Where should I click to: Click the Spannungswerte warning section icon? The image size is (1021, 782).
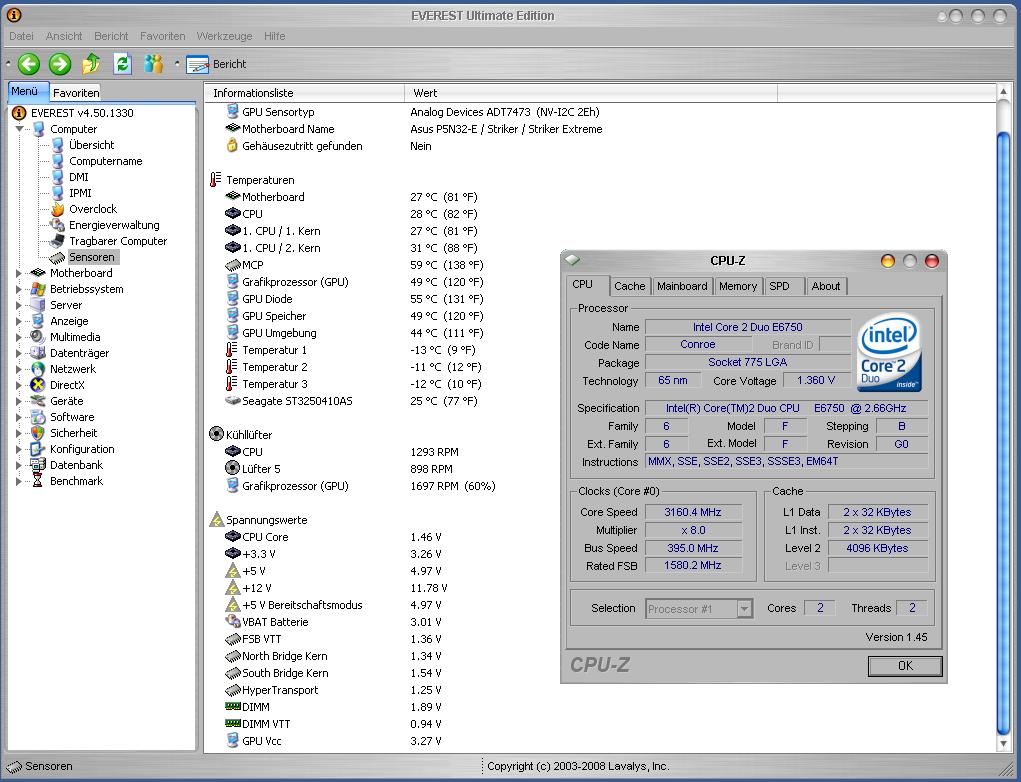[216, 520]
